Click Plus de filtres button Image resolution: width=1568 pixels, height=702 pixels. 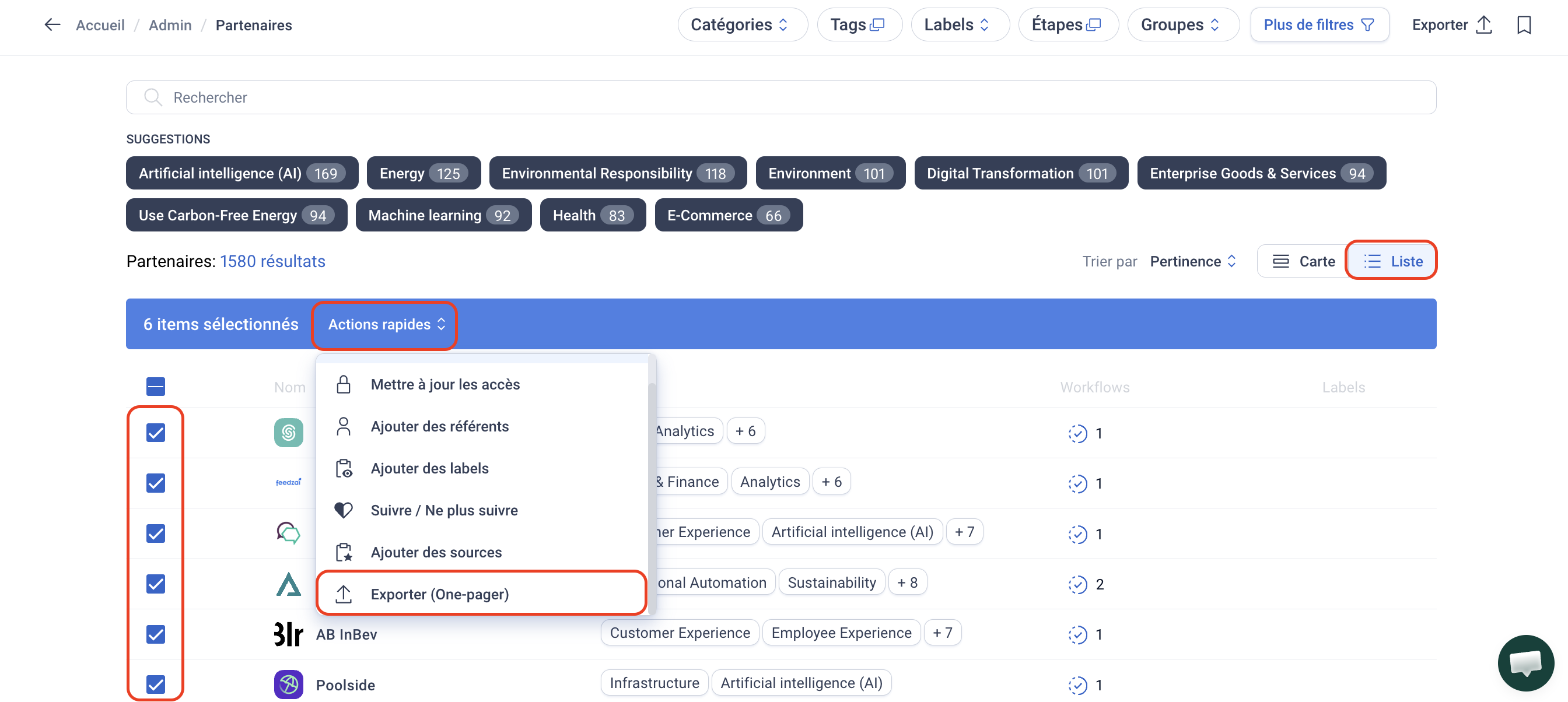(x=1319, y=25)
